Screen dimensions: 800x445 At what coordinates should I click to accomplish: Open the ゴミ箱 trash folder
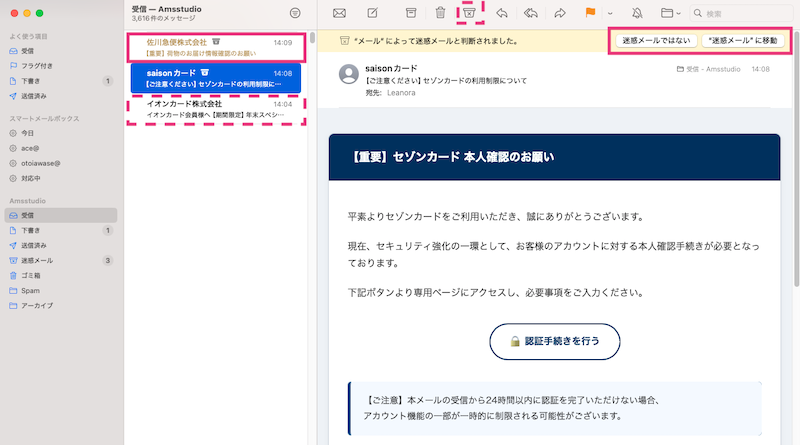(61, 275)
